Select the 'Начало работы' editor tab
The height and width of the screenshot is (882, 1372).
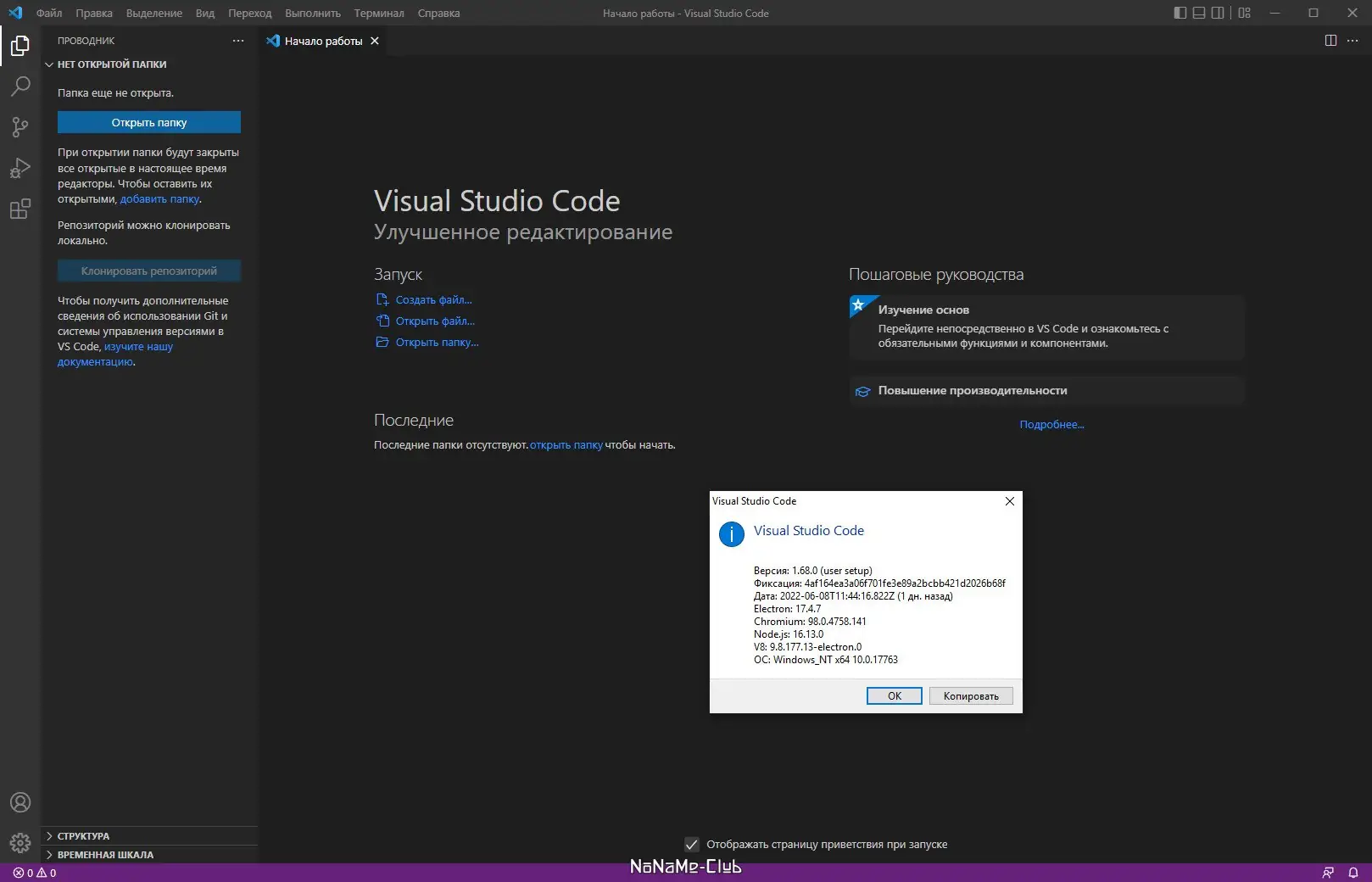(x=322, y=41)
